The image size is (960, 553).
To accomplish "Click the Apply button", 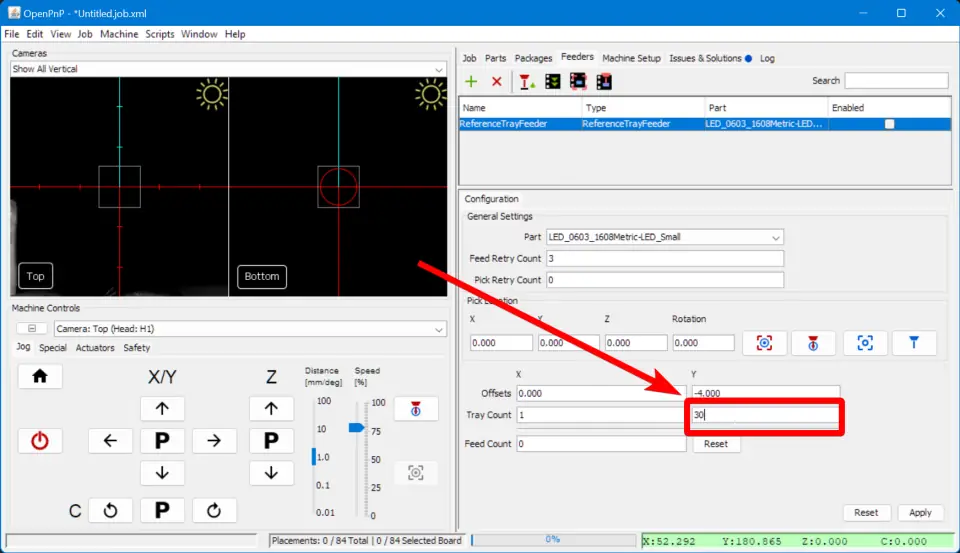I will 920,512.
